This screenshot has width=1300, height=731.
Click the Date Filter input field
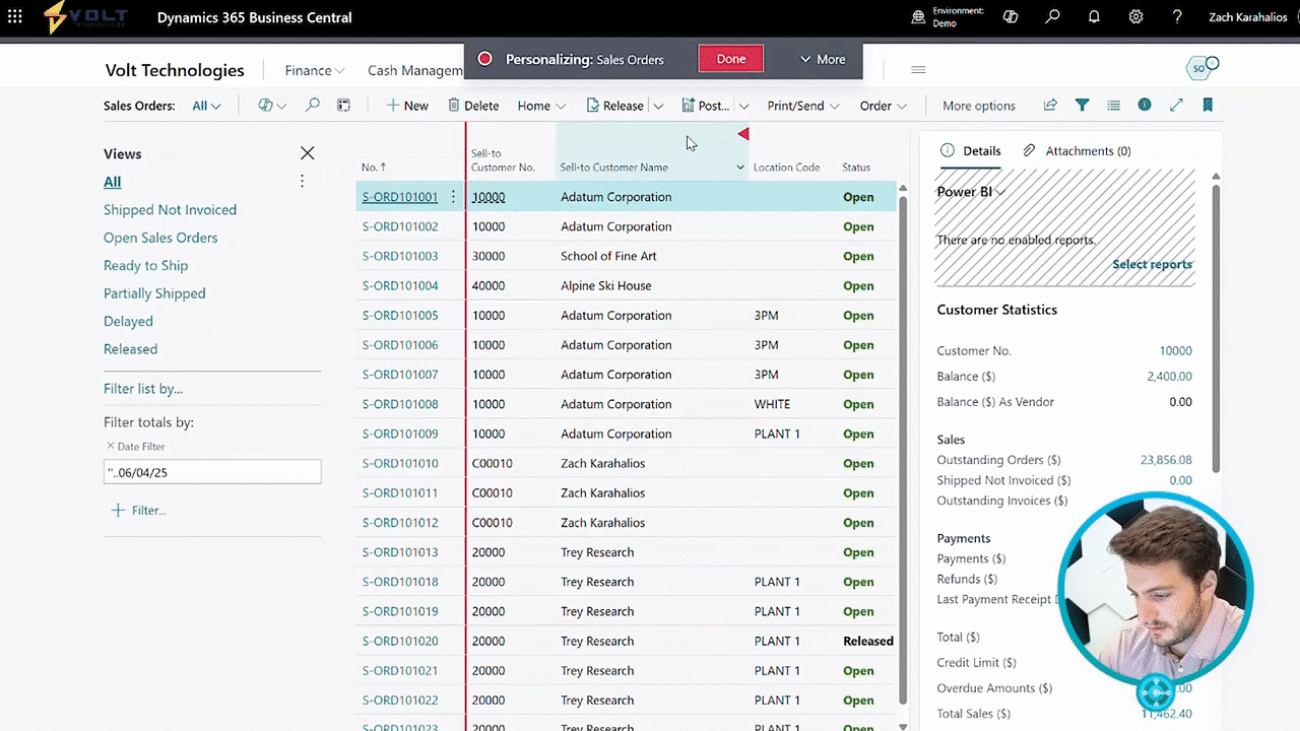coord(212,472)
